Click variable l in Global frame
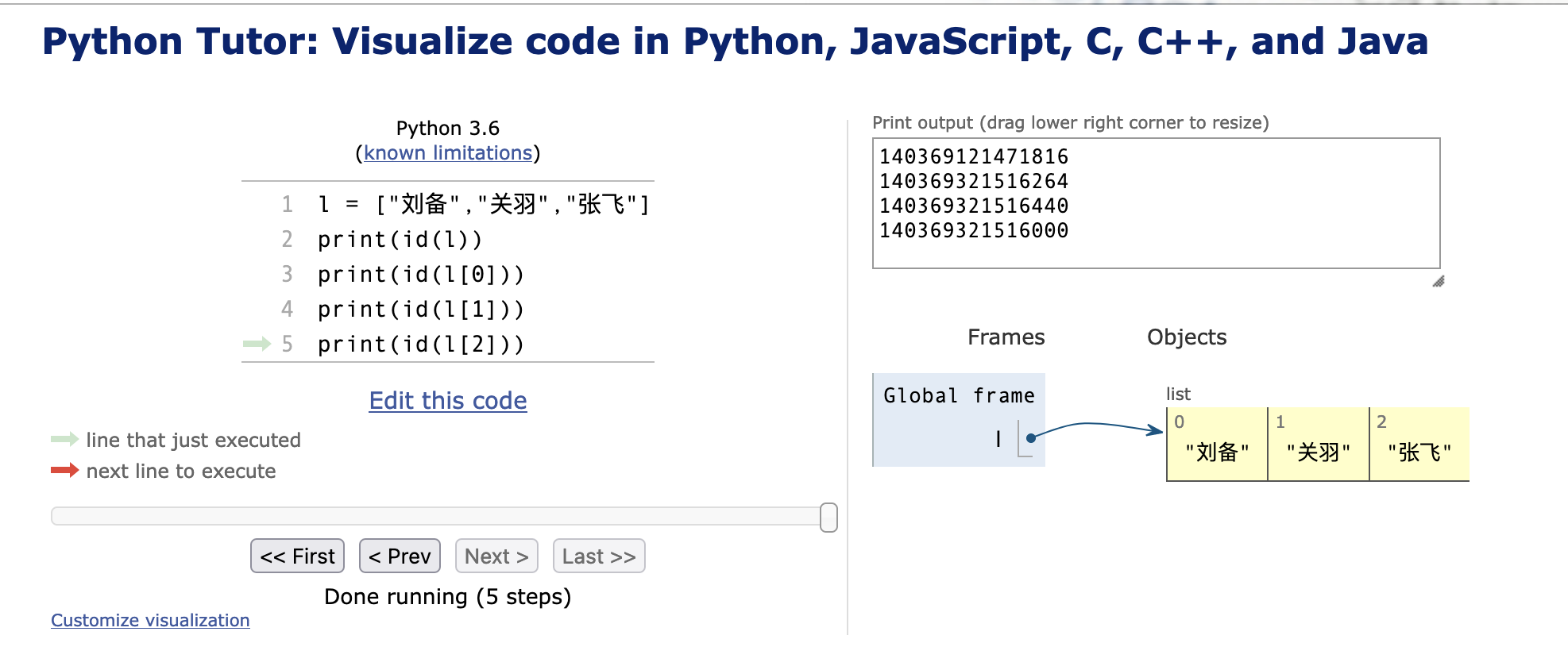The width and height of the screenshot is (1568, 670). pyautogui.click(x=998, y=438)
